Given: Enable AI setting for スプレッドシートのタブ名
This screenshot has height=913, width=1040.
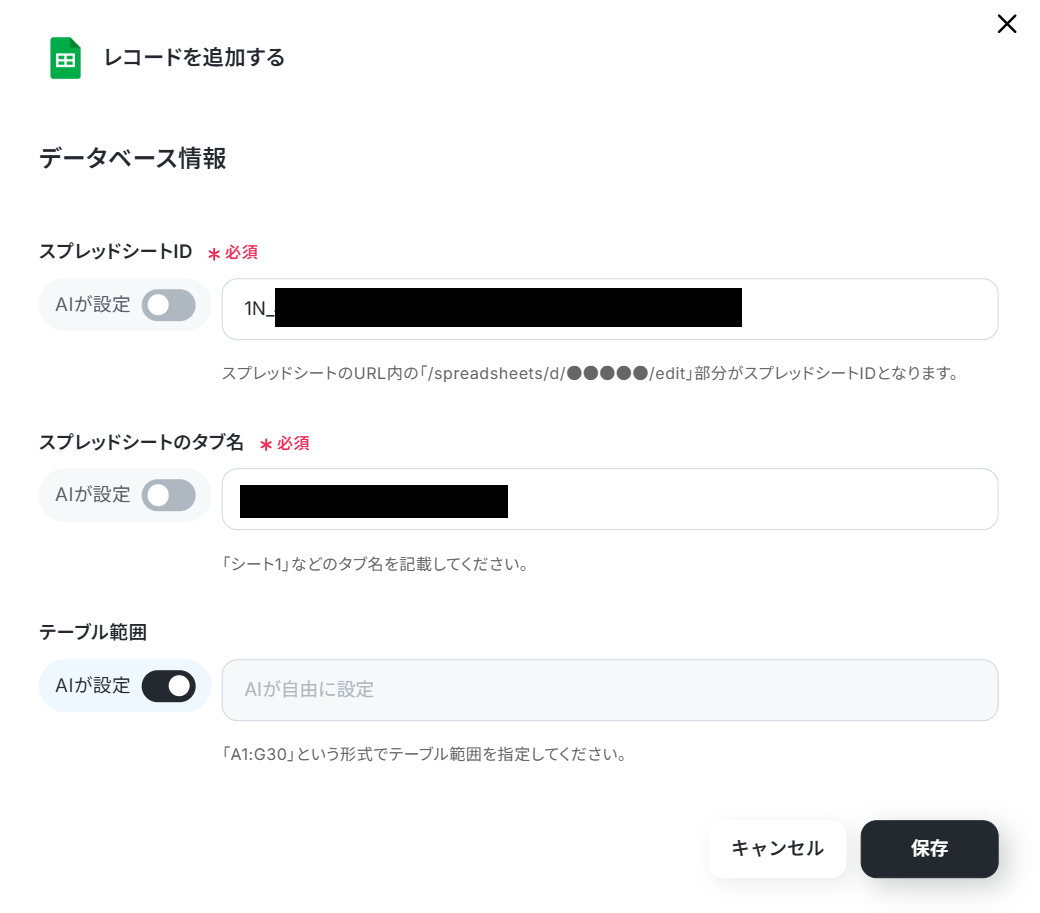Looking at the screenshot, I should pos(168,495).
